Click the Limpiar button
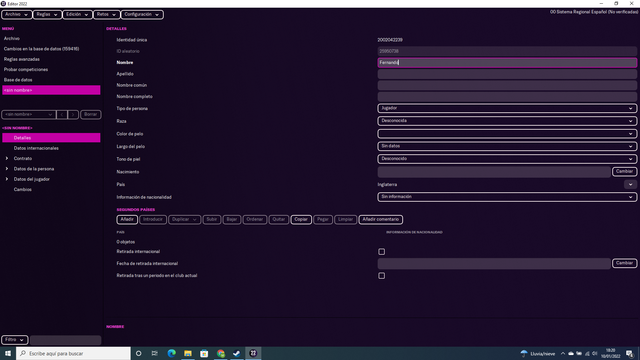Viewport: 640px width, 360px height. coord(345,220)
